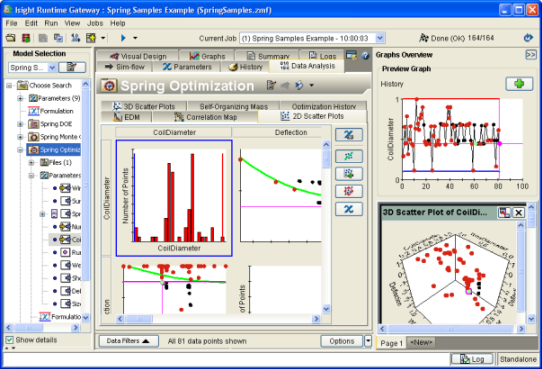The height and width of the screenshot is (369, 542).
Task: Switch to the Correlation Map tab
Action: (206, 117)
